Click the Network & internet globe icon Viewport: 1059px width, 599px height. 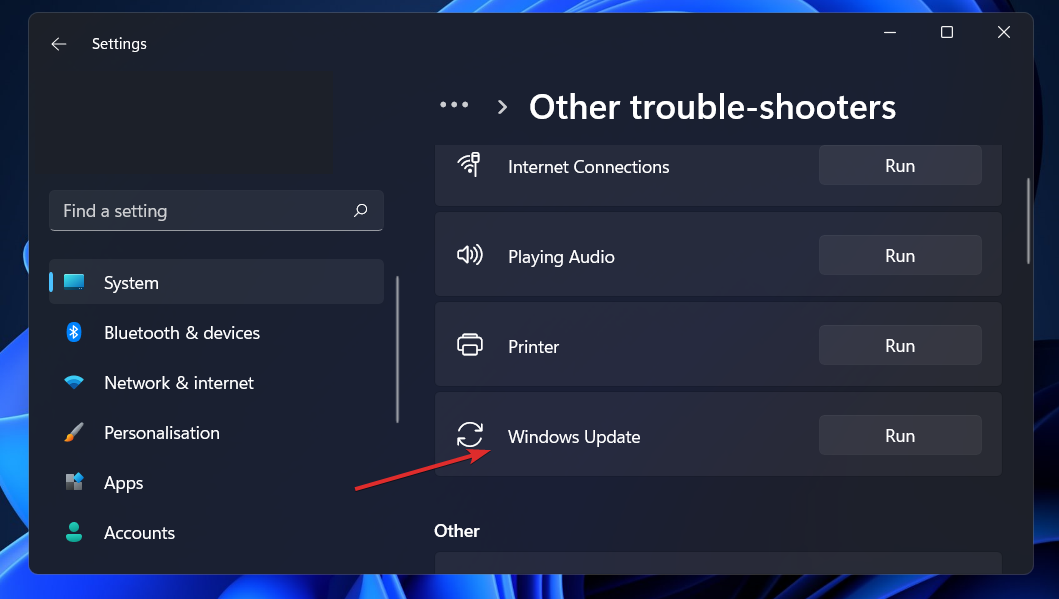click(x=72, y=382)
